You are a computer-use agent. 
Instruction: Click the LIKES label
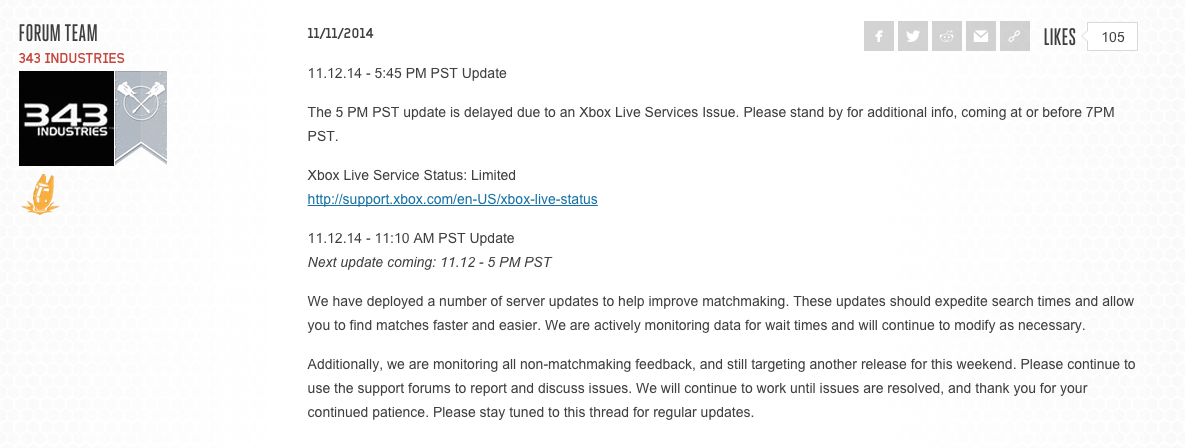tap(1059, 37)
